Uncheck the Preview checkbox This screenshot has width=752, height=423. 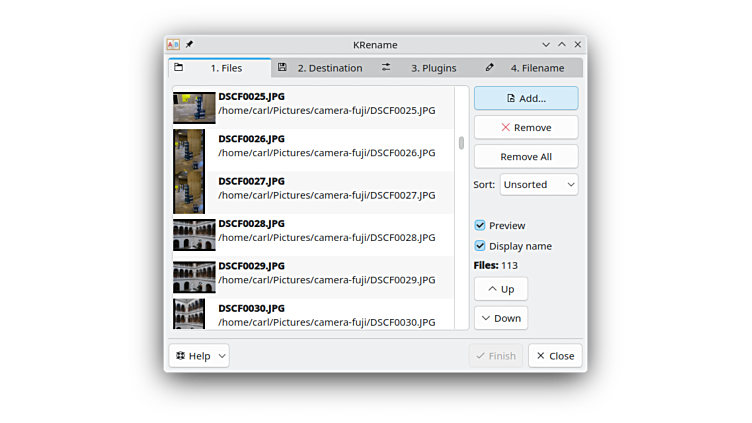tap(480, 226)
